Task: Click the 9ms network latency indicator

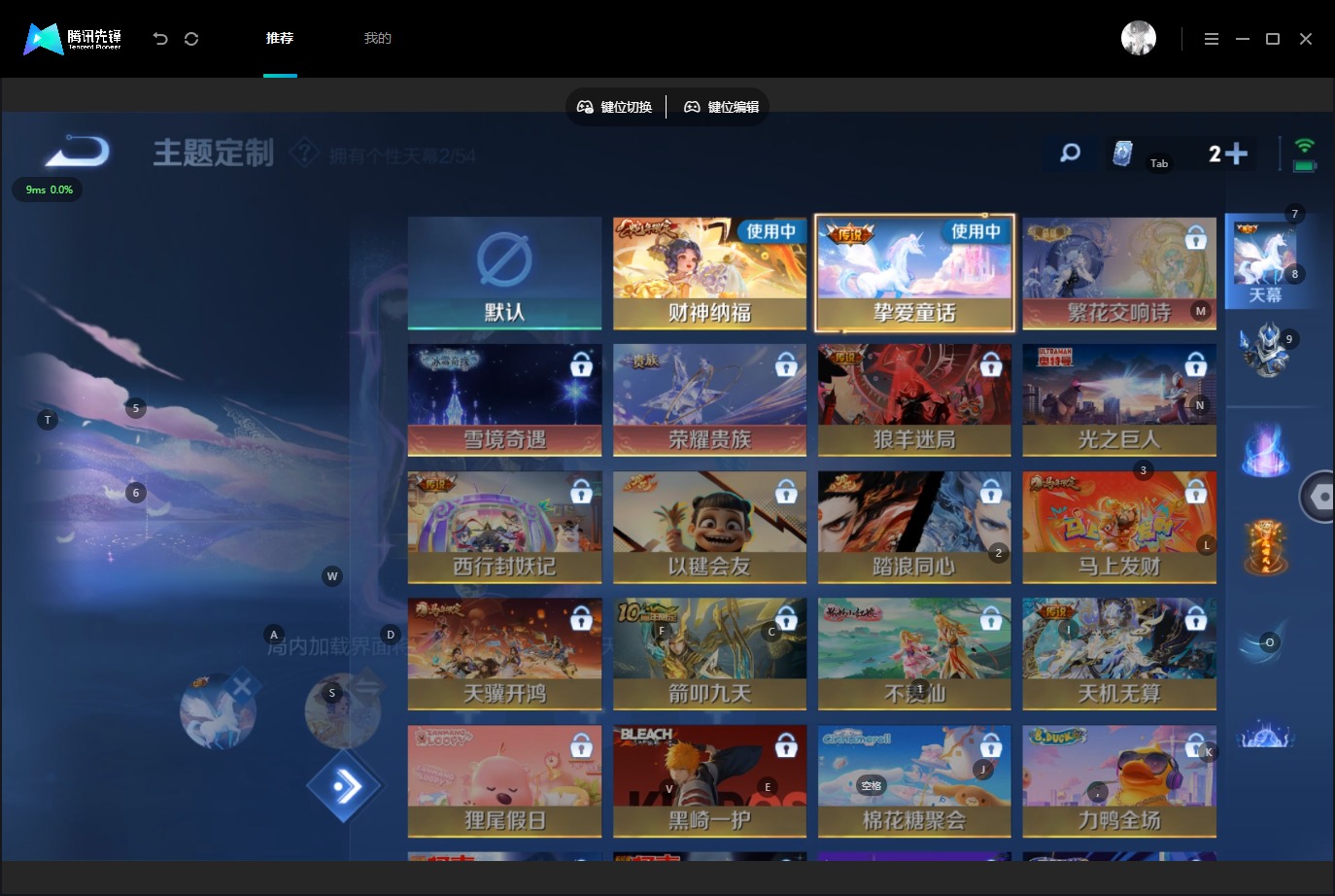Action: pos(49,190)
